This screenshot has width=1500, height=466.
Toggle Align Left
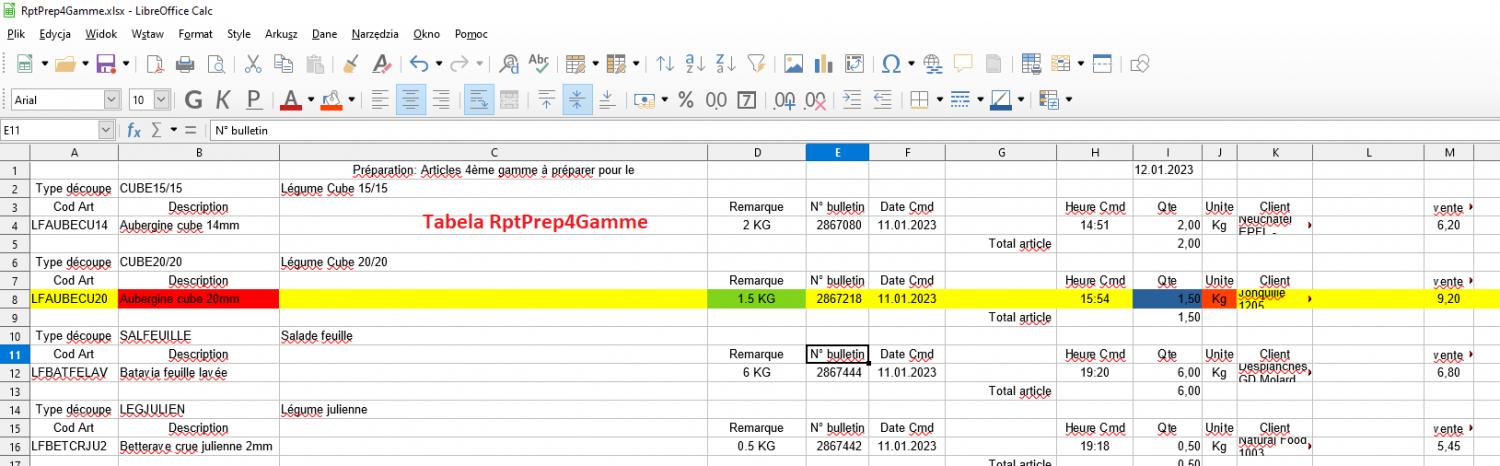click(379, 100)
